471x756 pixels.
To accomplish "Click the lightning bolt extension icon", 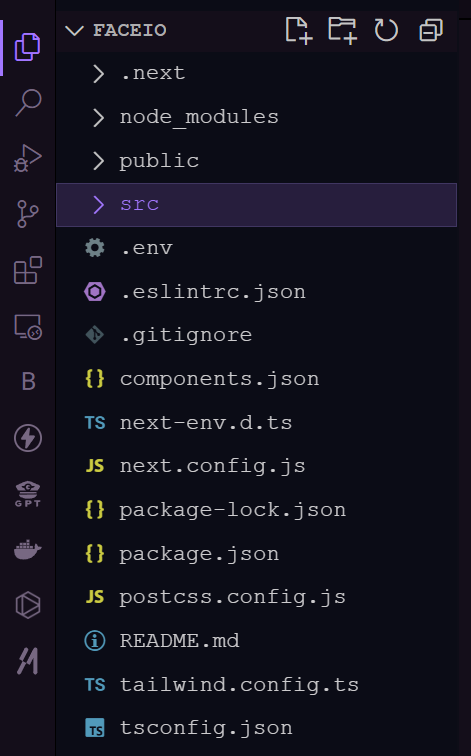I will tap(27, 438).
